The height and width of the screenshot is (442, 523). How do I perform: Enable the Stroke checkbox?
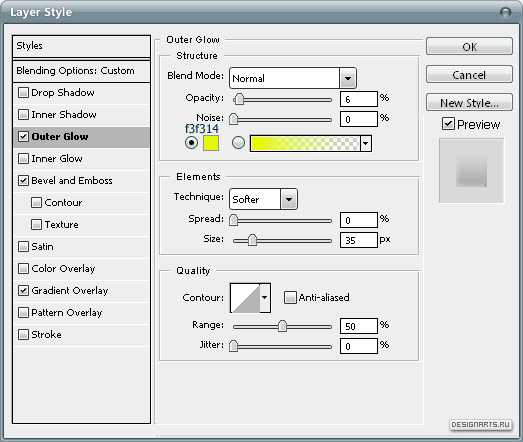(23, 335)
